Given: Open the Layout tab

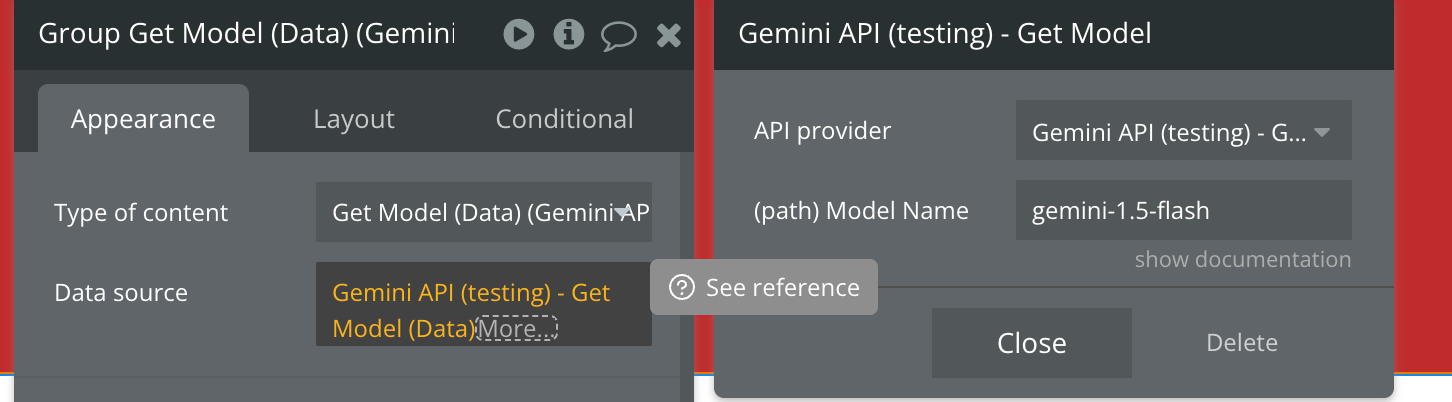Looking at the screenshot, I should click(354, 119).
